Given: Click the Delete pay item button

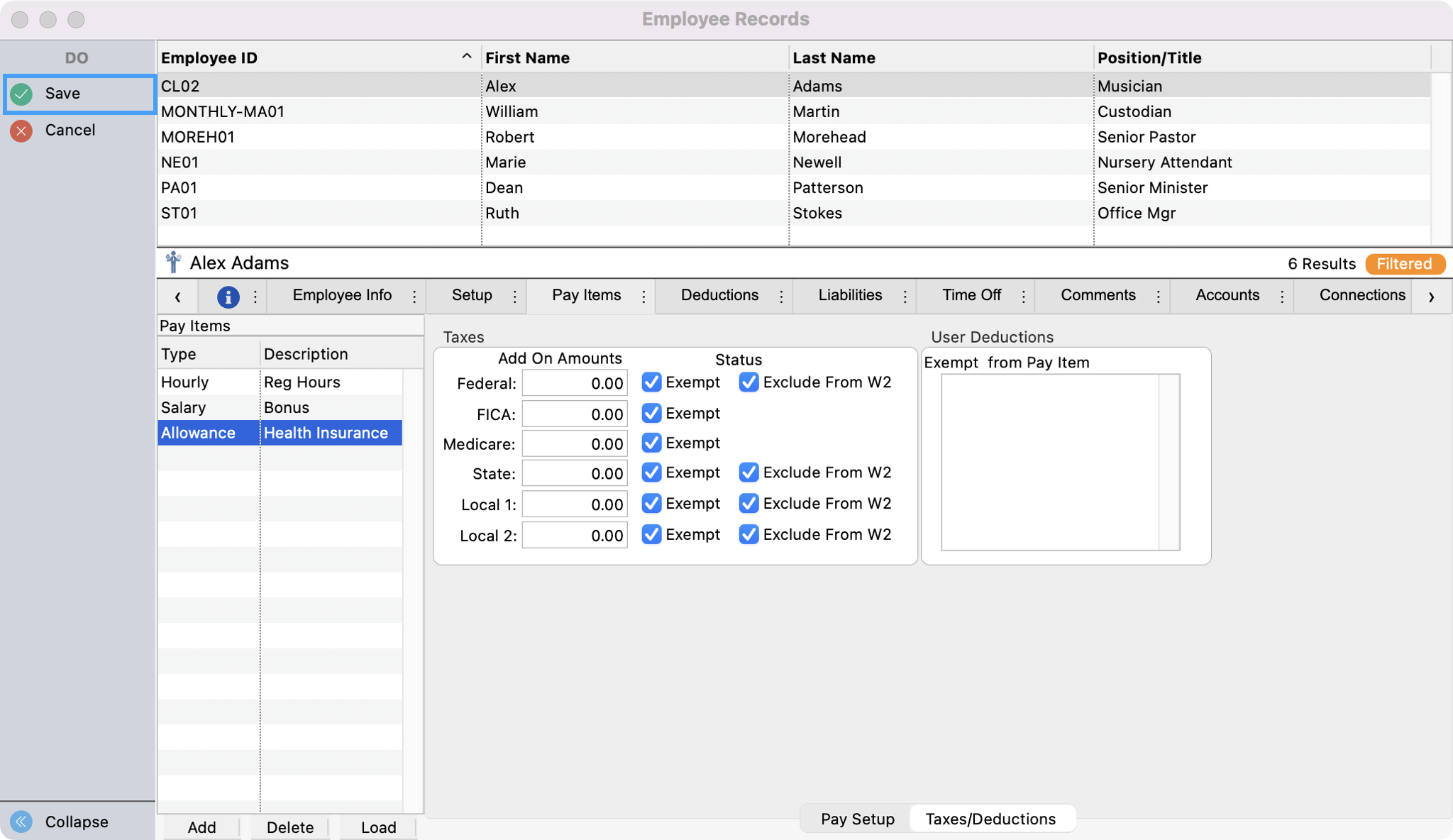Looking at the screenshot, I should [x=290, y=827].
